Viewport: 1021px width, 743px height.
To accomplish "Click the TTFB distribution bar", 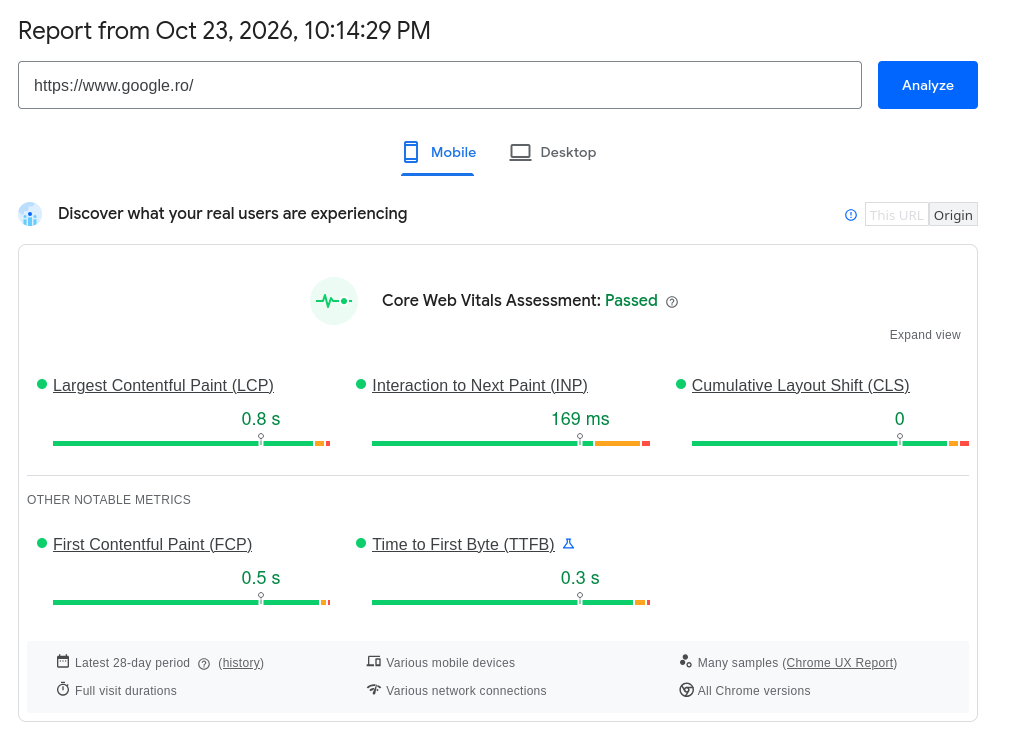I will [510, 602].
